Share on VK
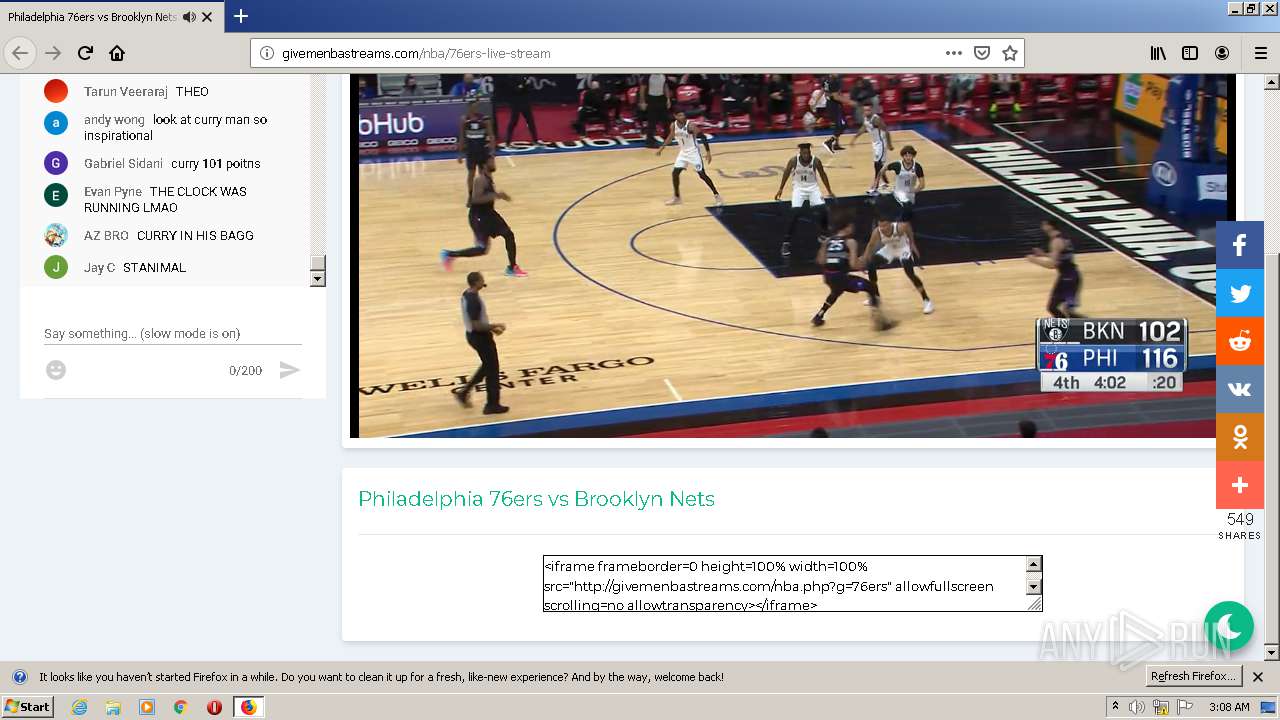 click(1240, 389)
